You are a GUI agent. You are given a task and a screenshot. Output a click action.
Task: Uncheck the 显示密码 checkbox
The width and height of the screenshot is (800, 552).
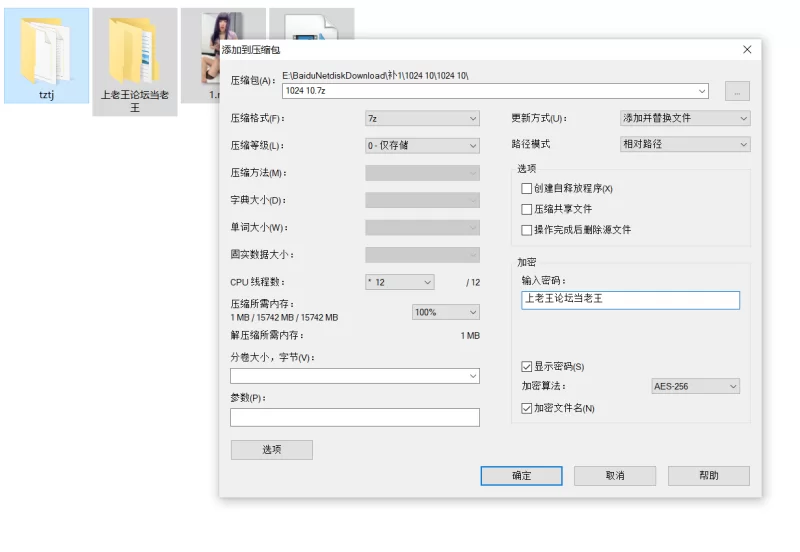click(527, 366)
